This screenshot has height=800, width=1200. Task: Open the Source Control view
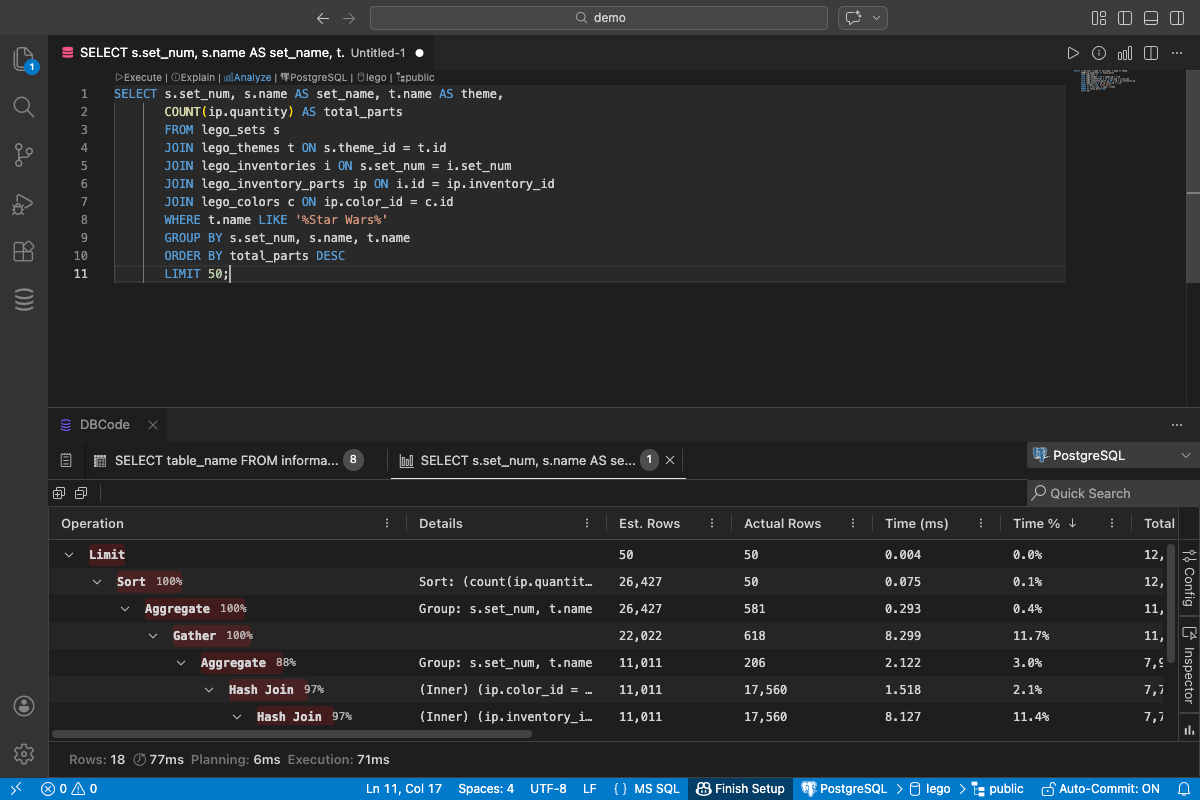(24, 155)
